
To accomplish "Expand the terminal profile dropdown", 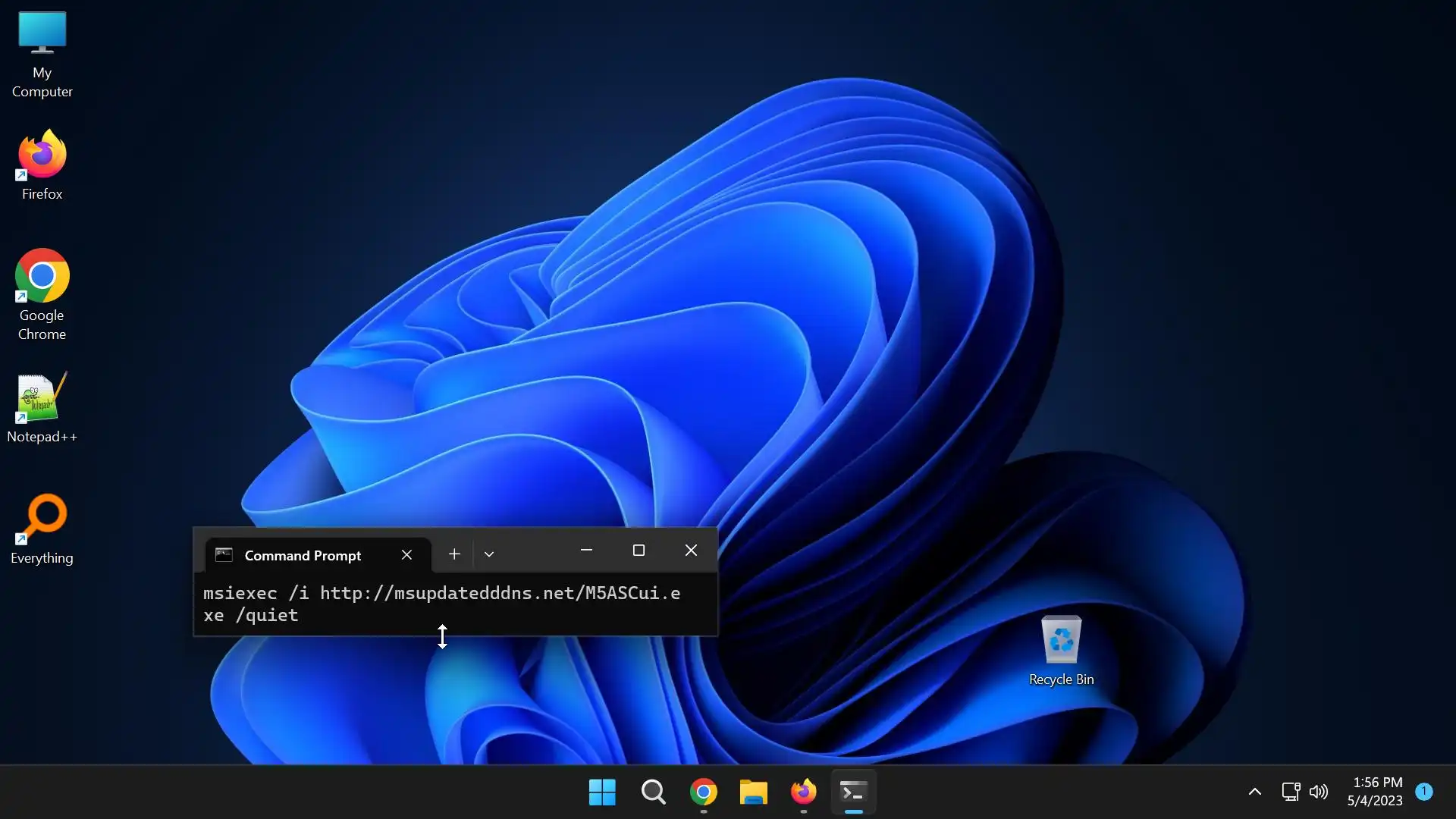I will [x=489, y=554].
